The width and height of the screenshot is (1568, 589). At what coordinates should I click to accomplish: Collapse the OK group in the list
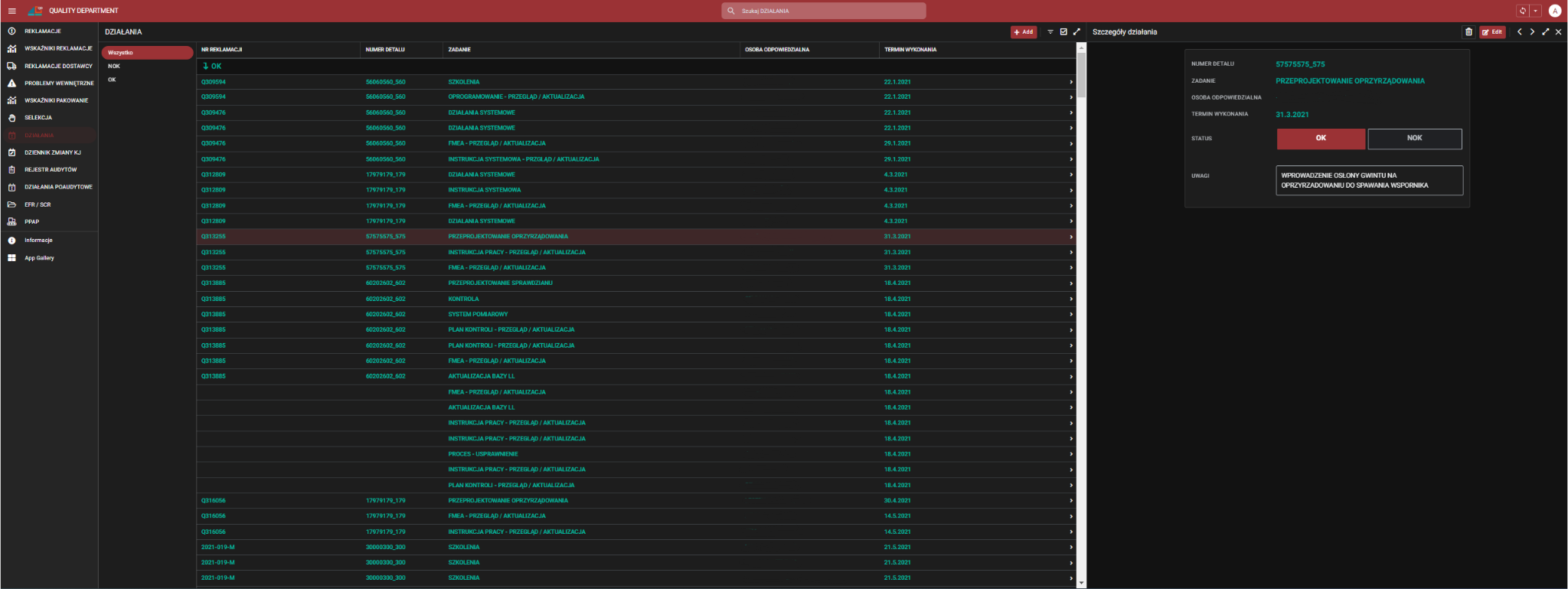coord(206,67)
